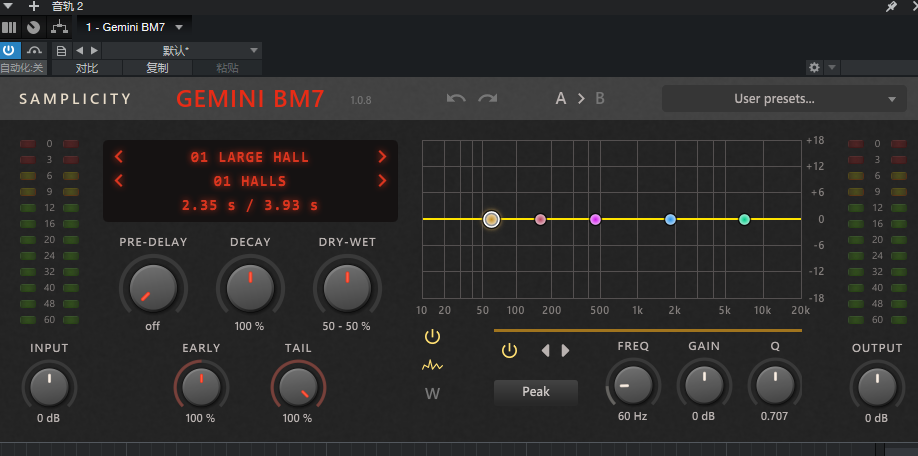The width and height of the screenshot is (918, 456).
Task: Select the magenta EQ band node
Action: [x=595, y=220]
